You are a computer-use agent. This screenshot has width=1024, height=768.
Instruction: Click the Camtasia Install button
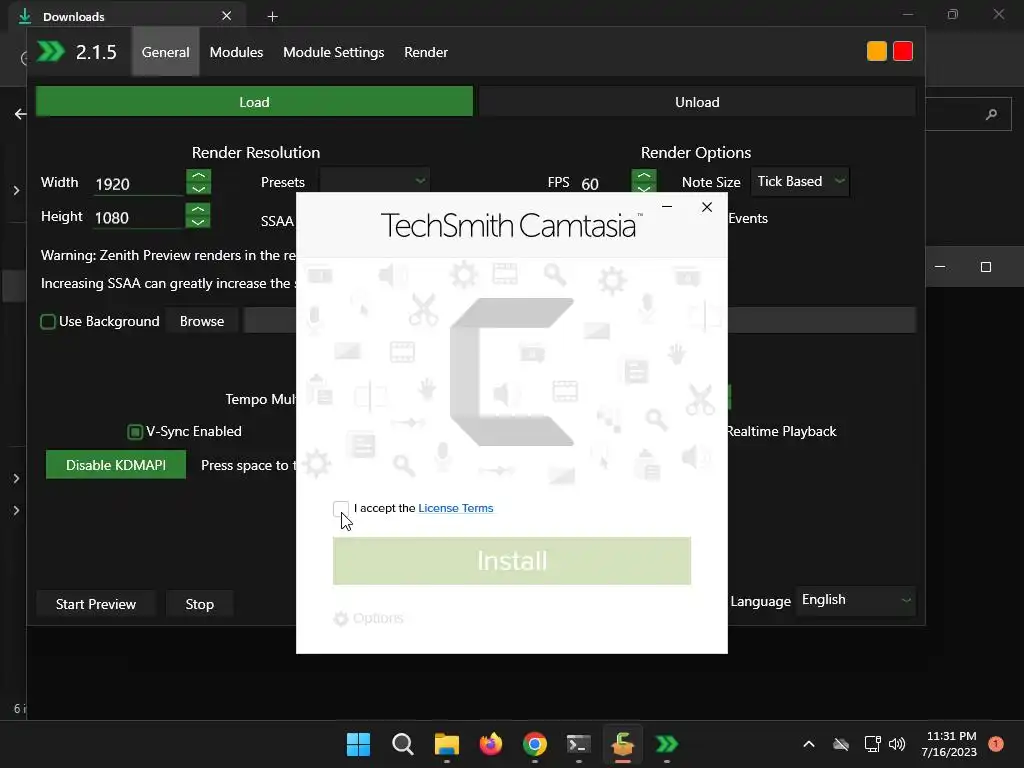pyautogui.click(x=512, y=560)
